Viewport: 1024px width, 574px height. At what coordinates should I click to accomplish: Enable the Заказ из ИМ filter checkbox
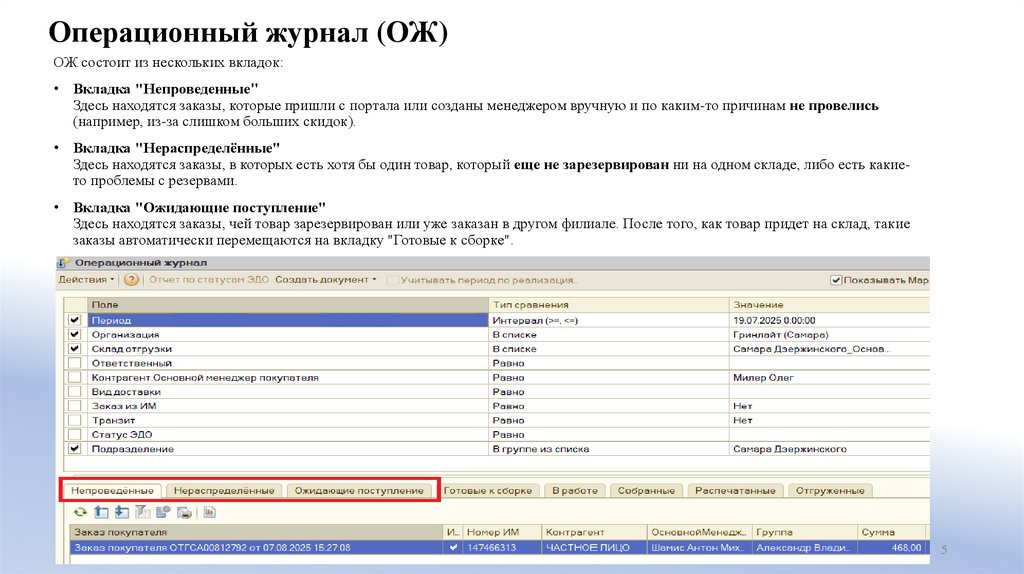(x=74, y=406)
